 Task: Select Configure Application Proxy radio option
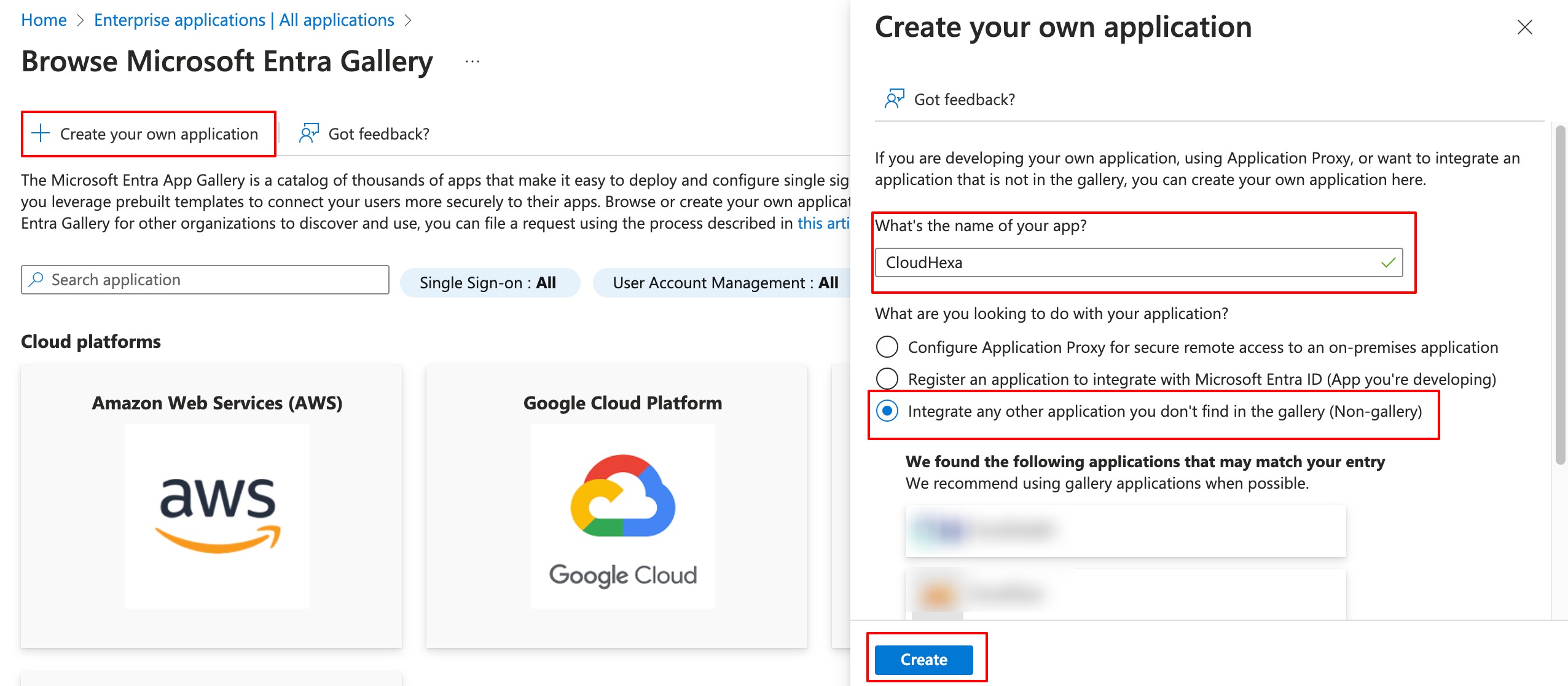tap(887, 347)
